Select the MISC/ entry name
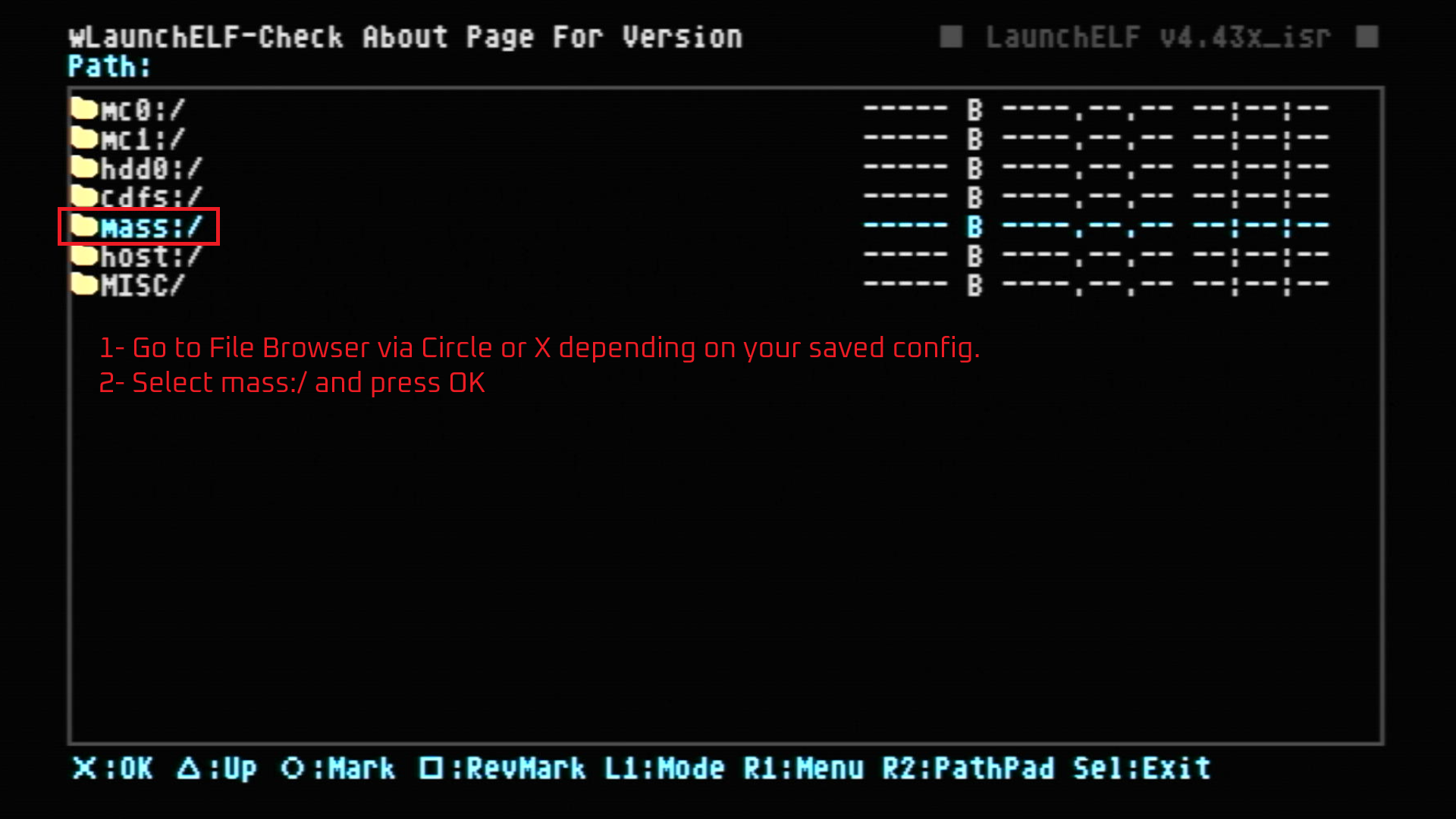The image size is (1456, 819). pos(143,286)
